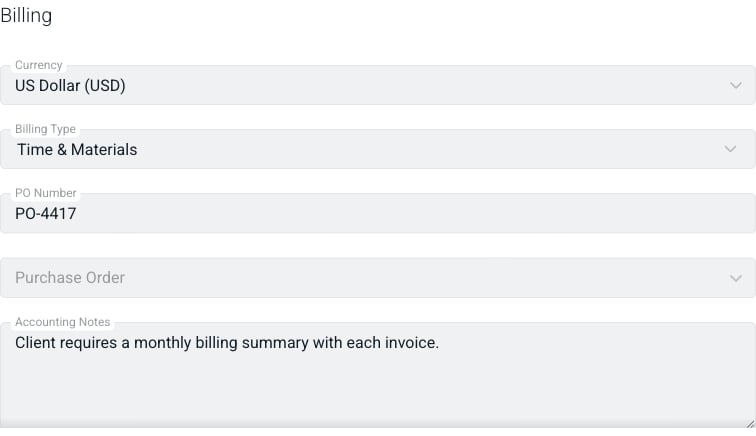
Task: Click the Billing Type chevron arrow
Action: click(730, 149)
